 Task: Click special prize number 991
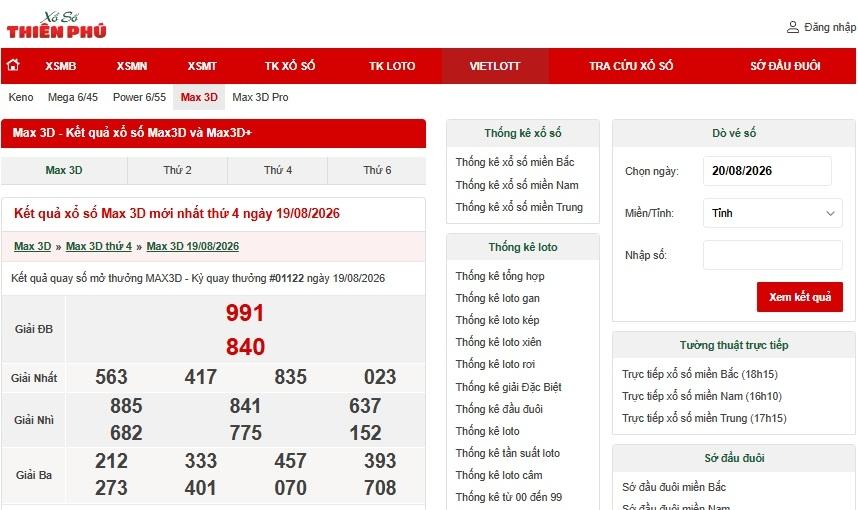(245, 313)
